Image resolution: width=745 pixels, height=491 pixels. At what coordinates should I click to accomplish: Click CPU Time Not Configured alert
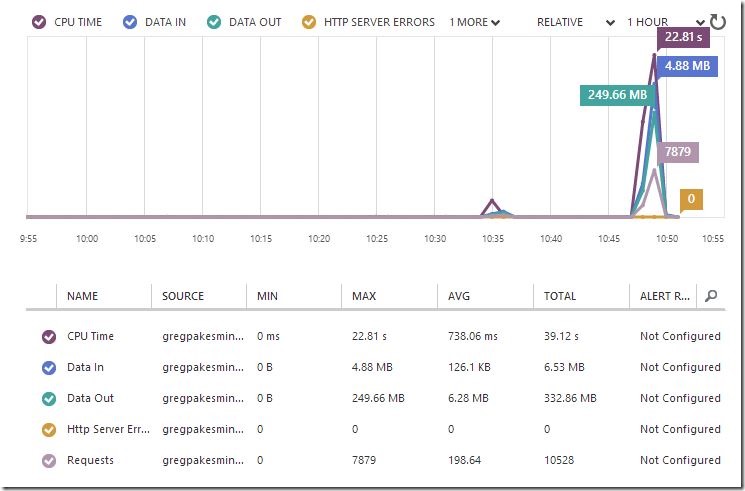(x=680, y=336)
